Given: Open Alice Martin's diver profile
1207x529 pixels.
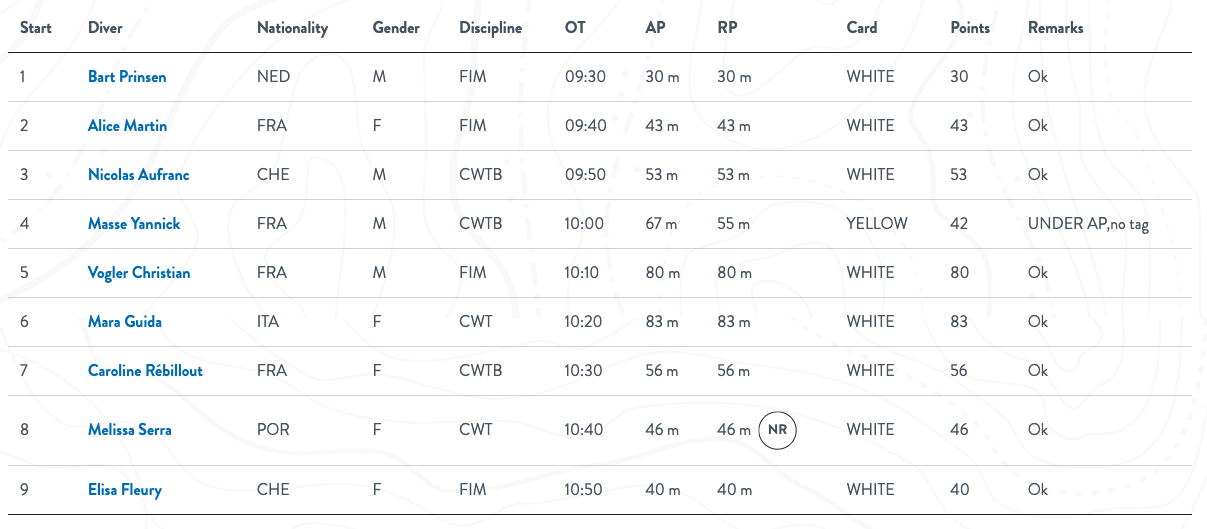Looking at the screenshot, I should [x=127, y=126].
